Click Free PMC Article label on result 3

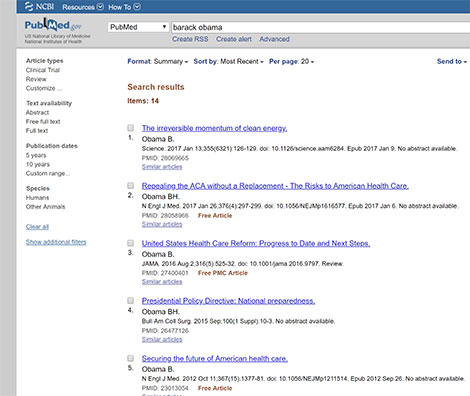tap(223, 273)
